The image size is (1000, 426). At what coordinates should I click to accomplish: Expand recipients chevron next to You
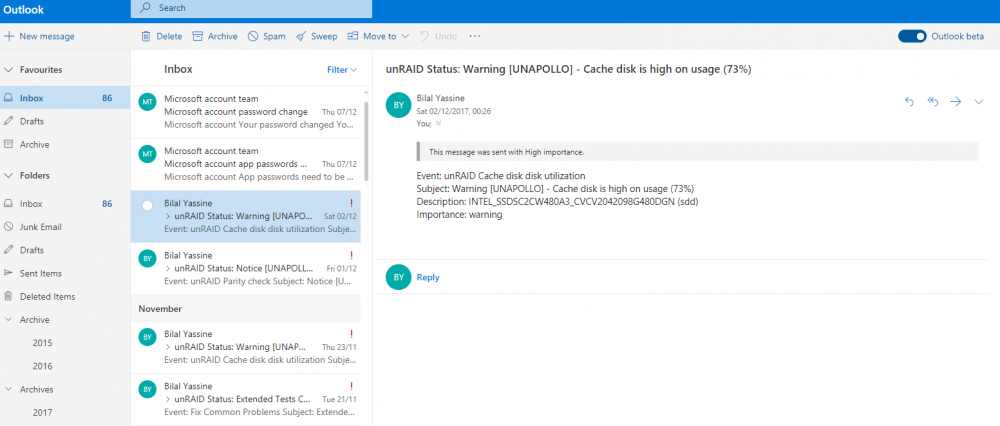[438, 123]
